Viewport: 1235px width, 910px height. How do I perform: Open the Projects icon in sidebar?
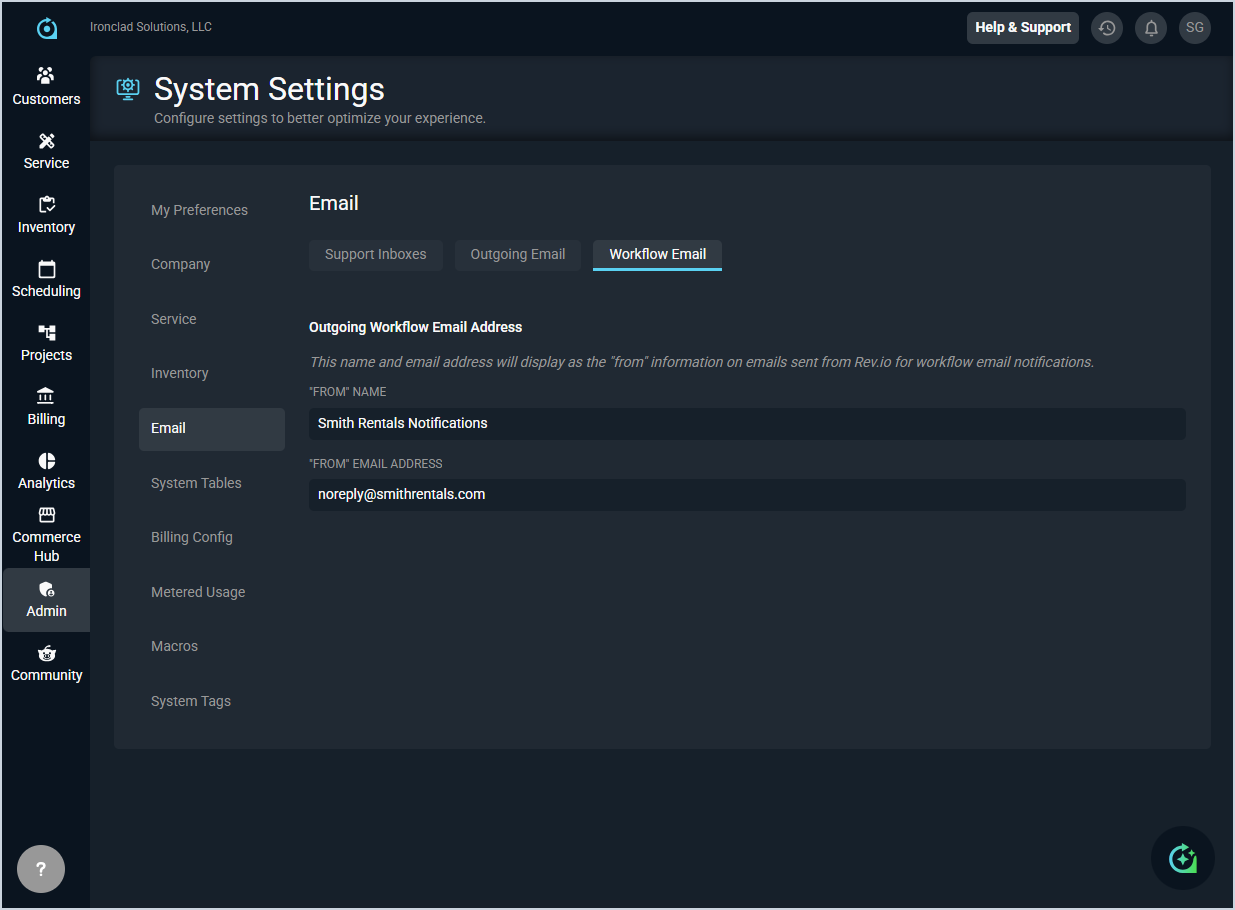(x=46, y=333)
